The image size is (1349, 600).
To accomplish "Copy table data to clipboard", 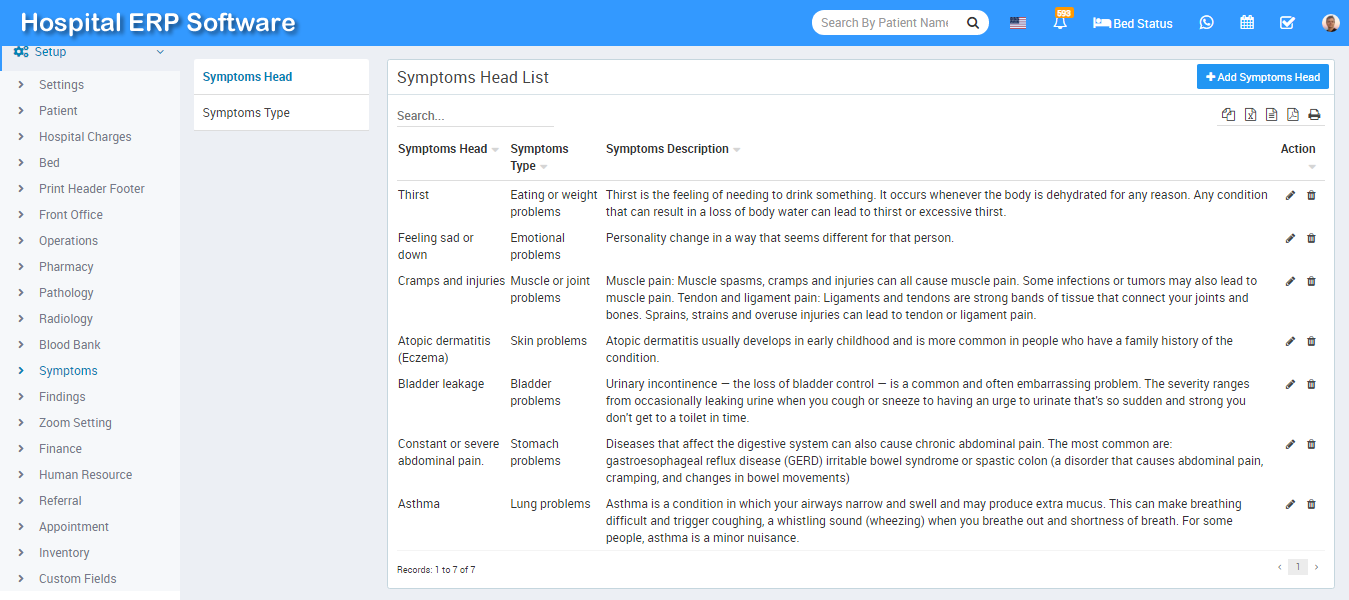I will [x=1228, y=115].
